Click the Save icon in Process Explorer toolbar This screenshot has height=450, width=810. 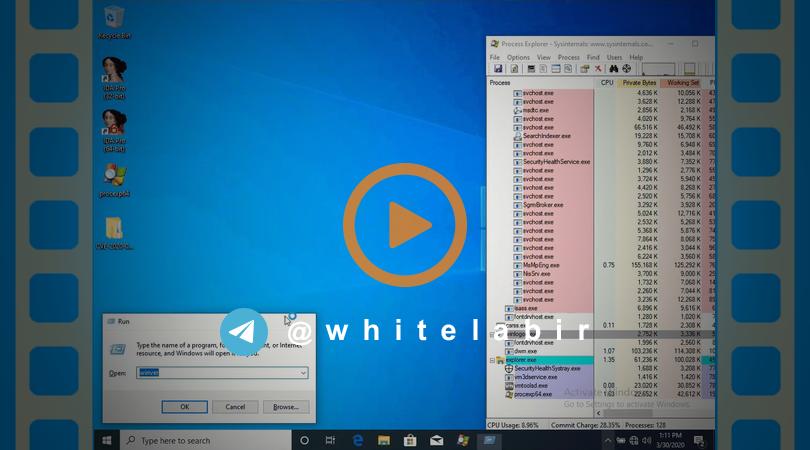click(498, 69)
